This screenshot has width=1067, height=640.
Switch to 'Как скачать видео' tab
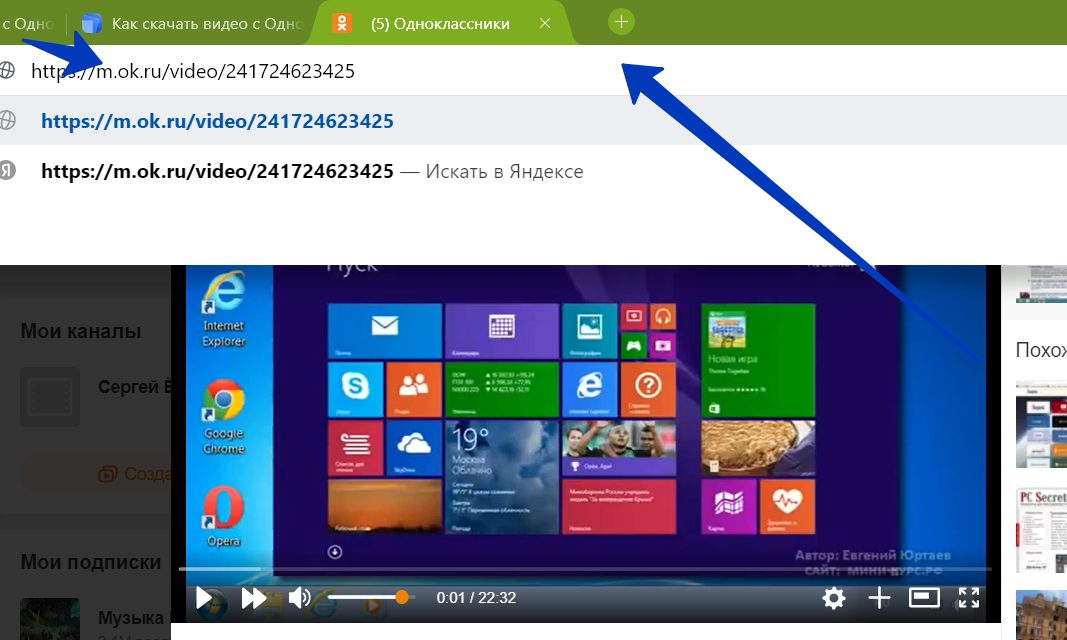point(191,24)
